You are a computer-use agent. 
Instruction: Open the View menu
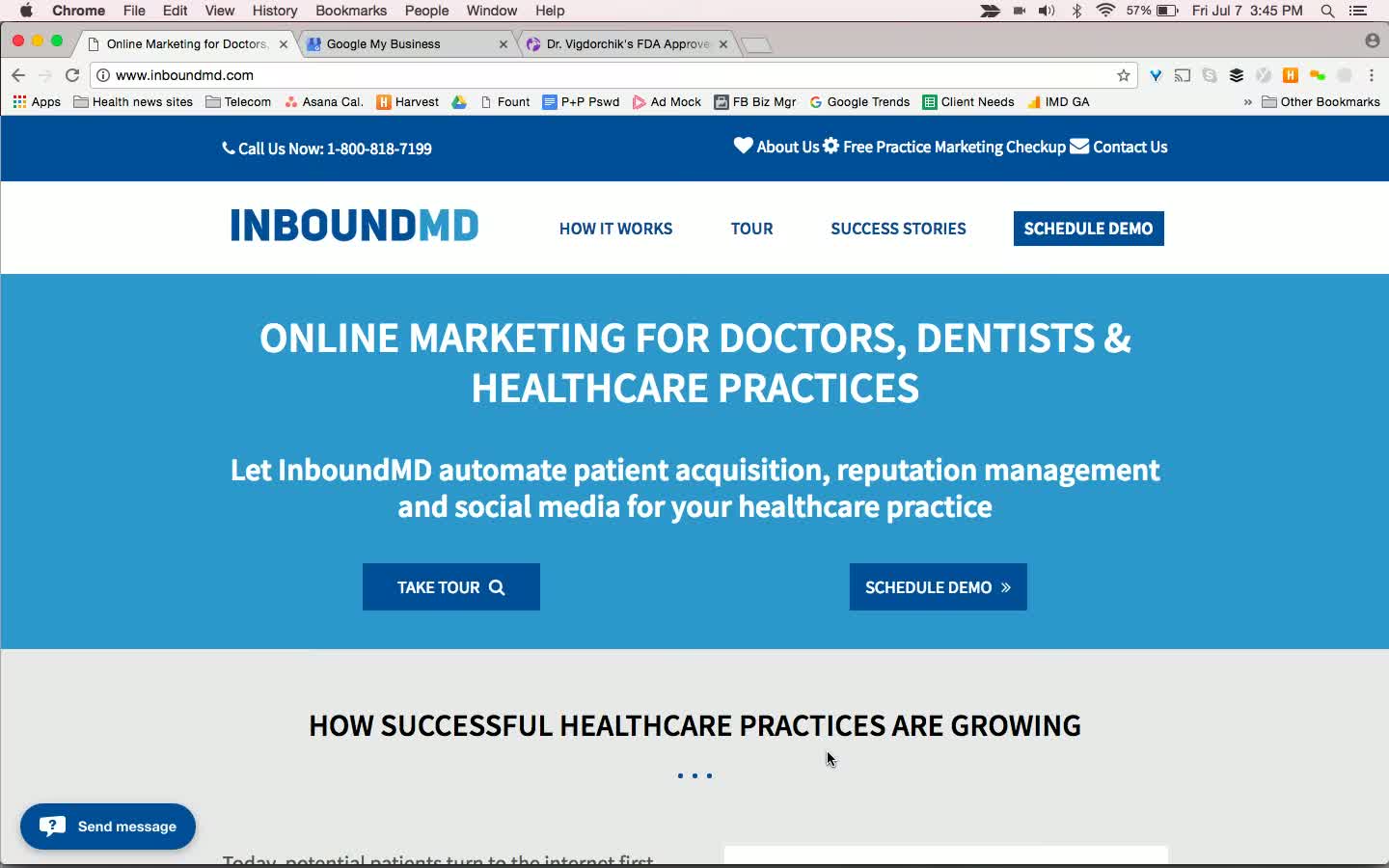point(220,11)
